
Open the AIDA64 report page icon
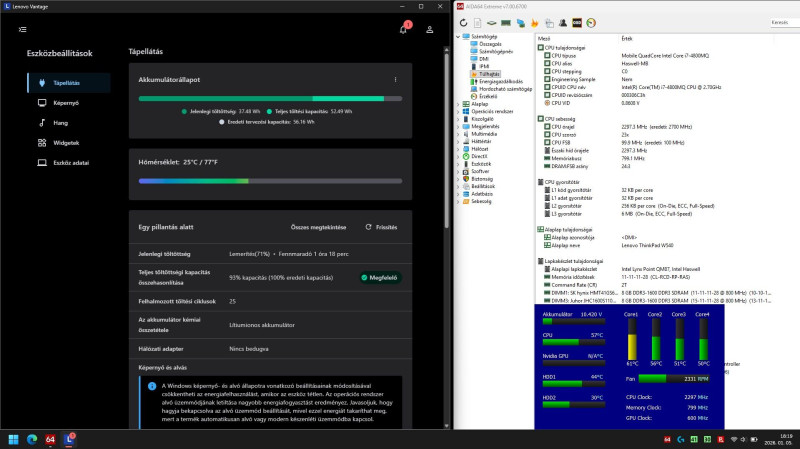click(x=478, y=23)
